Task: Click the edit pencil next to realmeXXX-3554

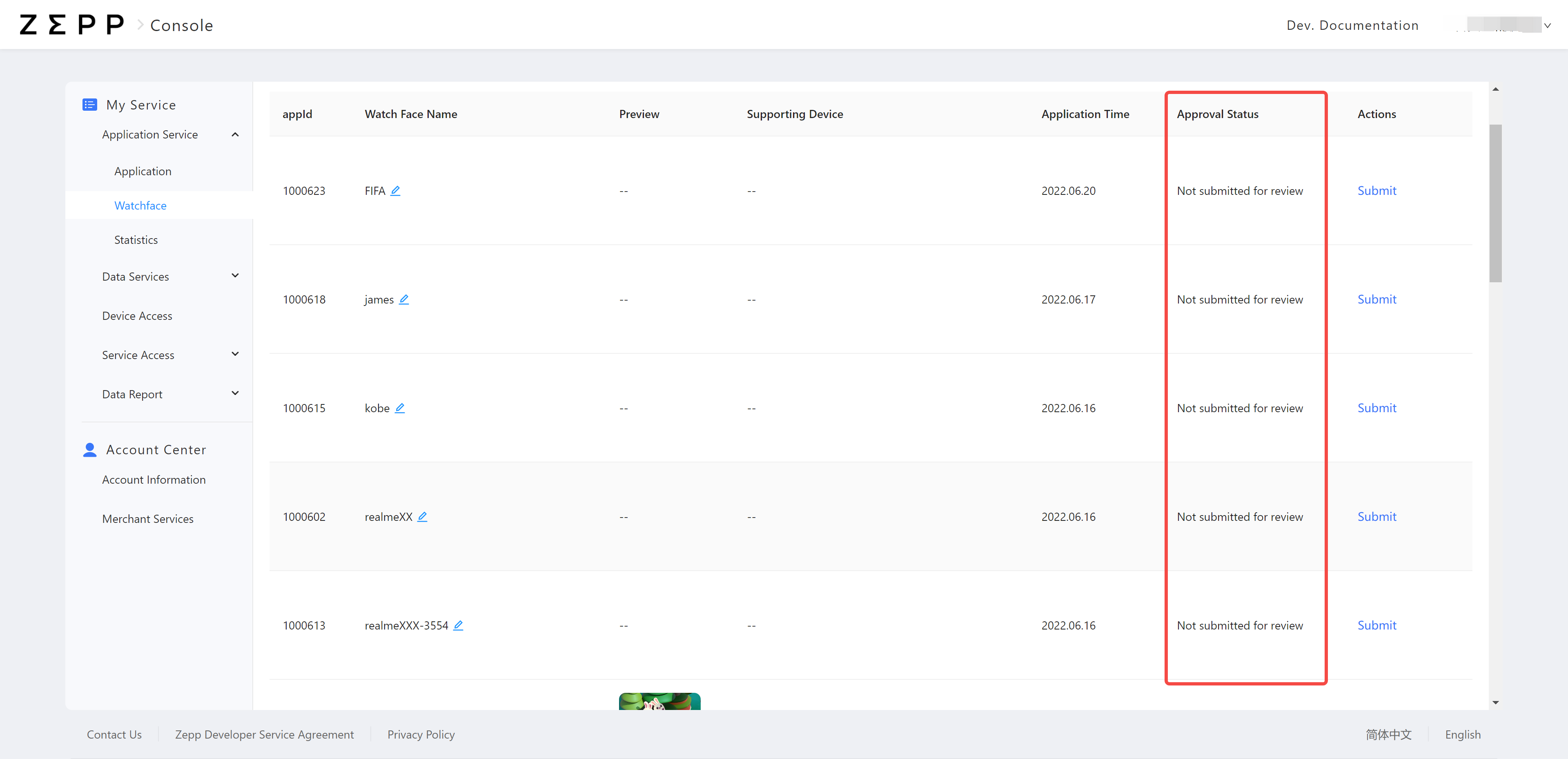Action: (458, 625)
